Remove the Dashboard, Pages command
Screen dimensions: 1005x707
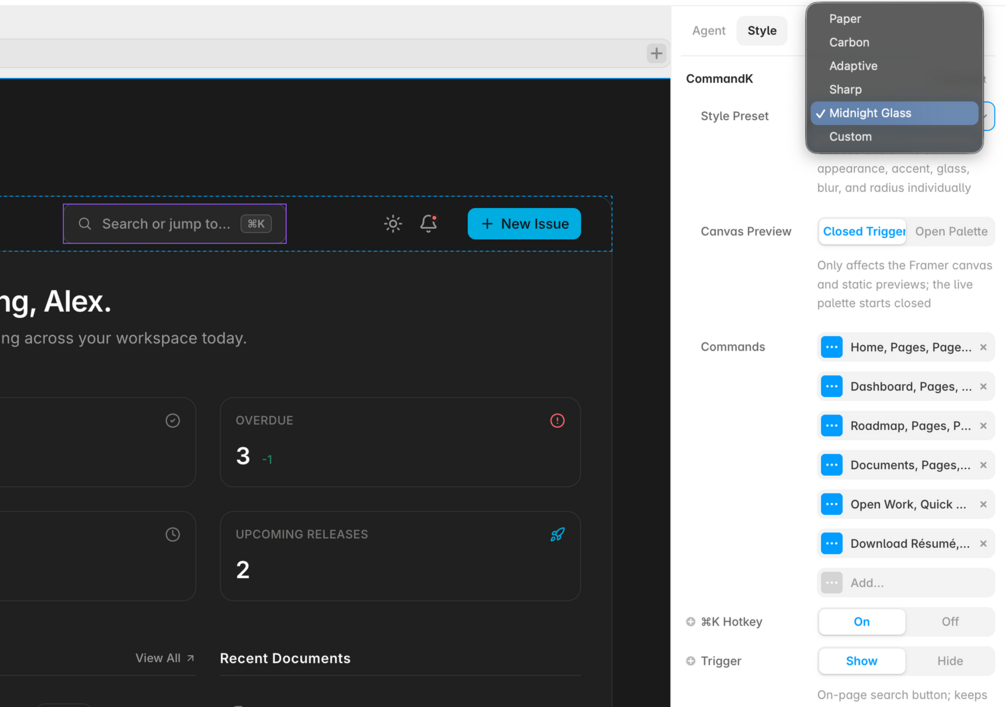click(983, 387)
